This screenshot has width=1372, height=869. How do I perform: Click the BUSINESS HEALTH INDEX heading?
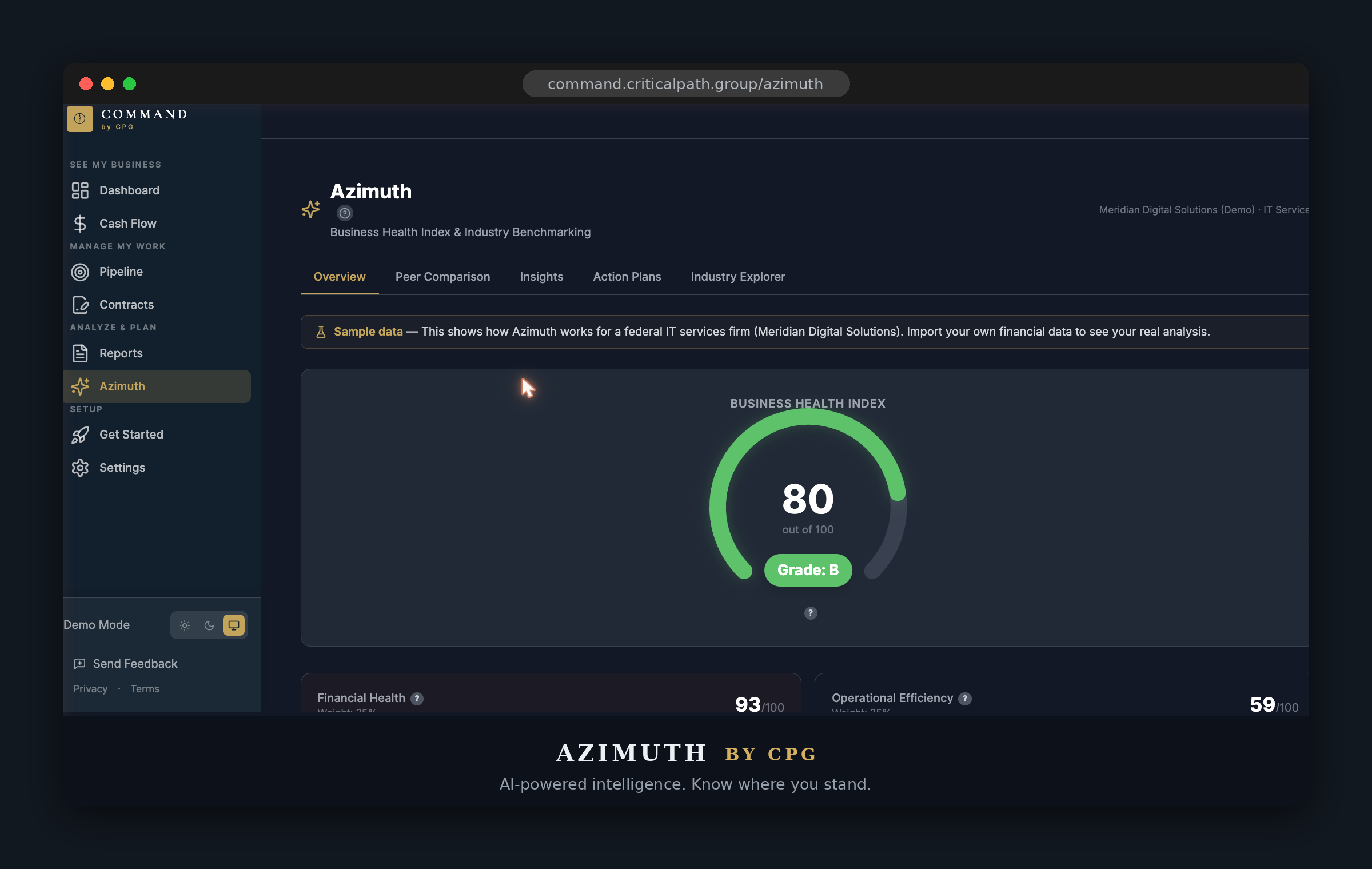(x=808, y=404)
